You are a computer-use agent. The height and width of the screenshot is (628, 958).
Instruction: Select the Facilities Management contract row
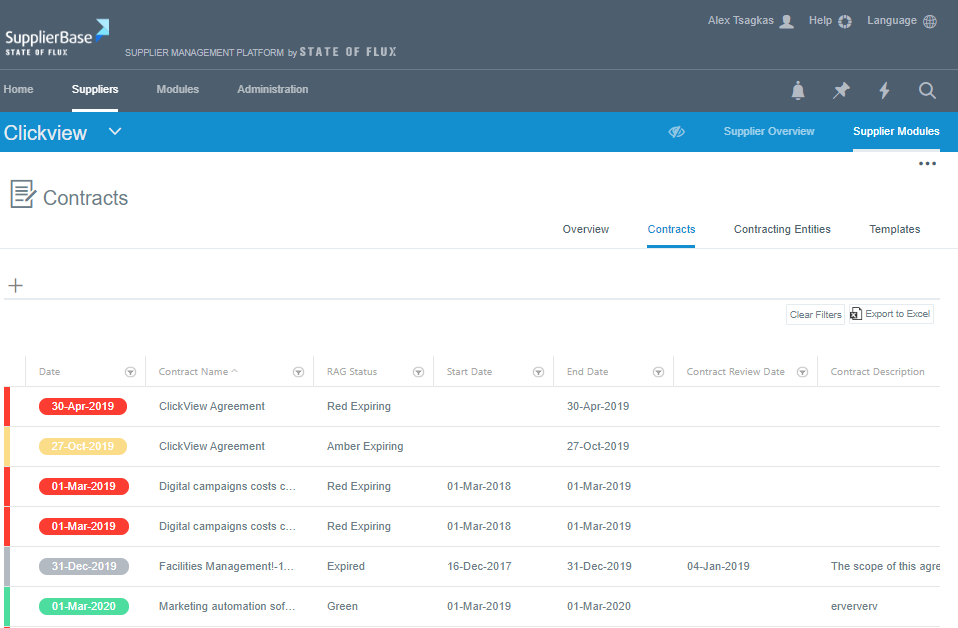click(x=227, y=566)
